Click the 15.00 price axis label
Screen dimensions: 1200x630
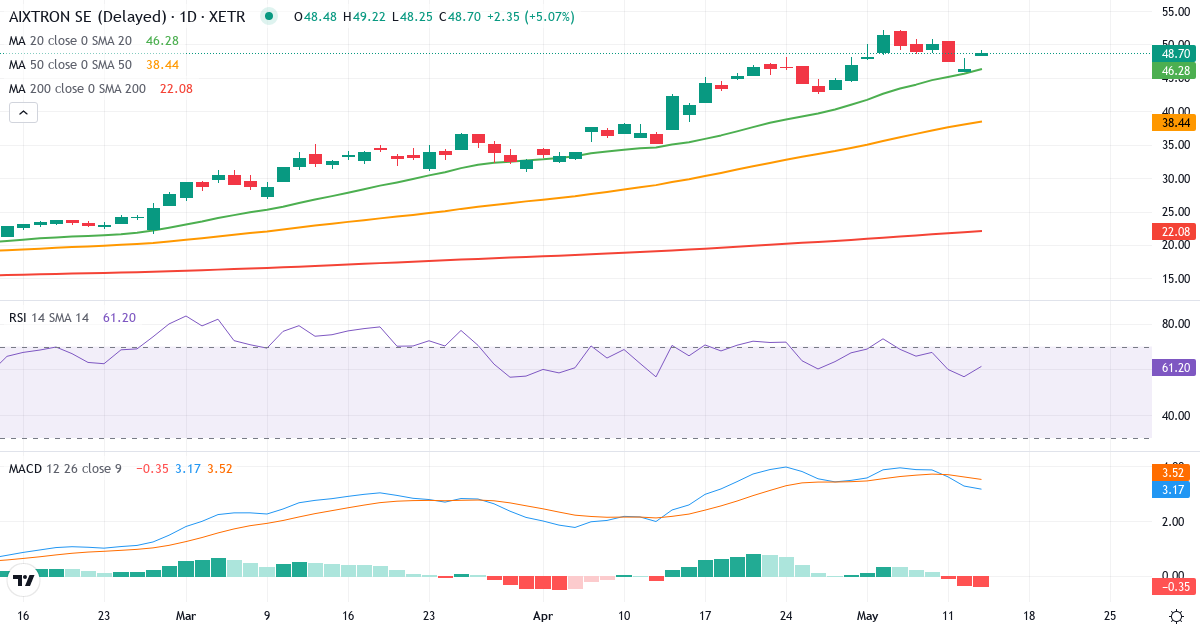click(1175, 278)
